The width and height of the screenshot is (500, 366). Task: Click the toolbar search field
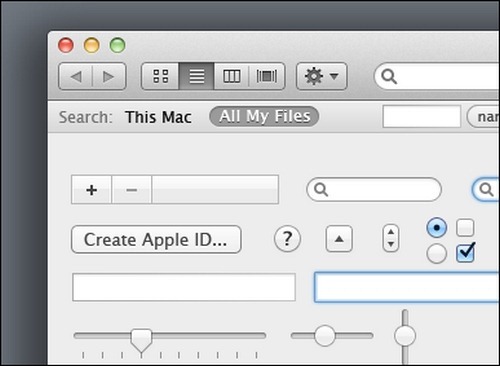coord(437,77)
